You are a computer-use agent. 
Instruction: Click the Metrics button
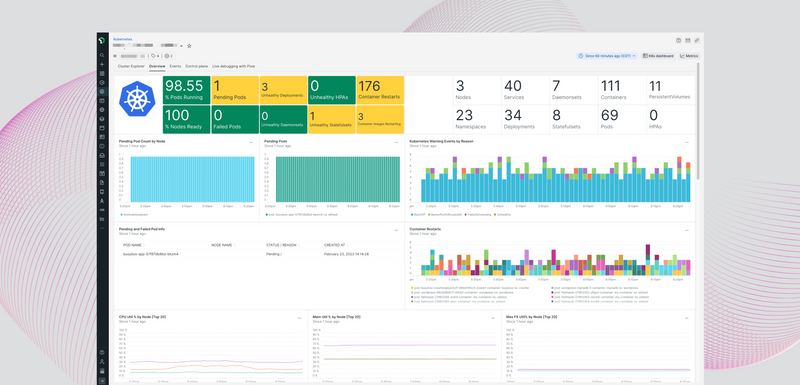689,56
